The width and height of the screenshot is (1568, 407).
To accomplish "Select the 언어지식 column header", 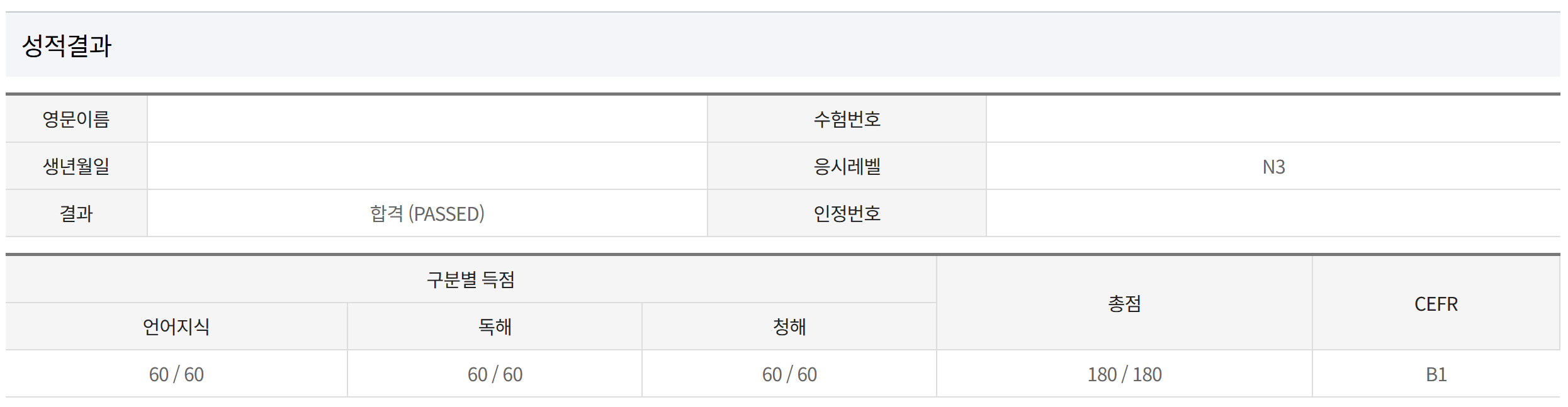I will tap(176, 326).
